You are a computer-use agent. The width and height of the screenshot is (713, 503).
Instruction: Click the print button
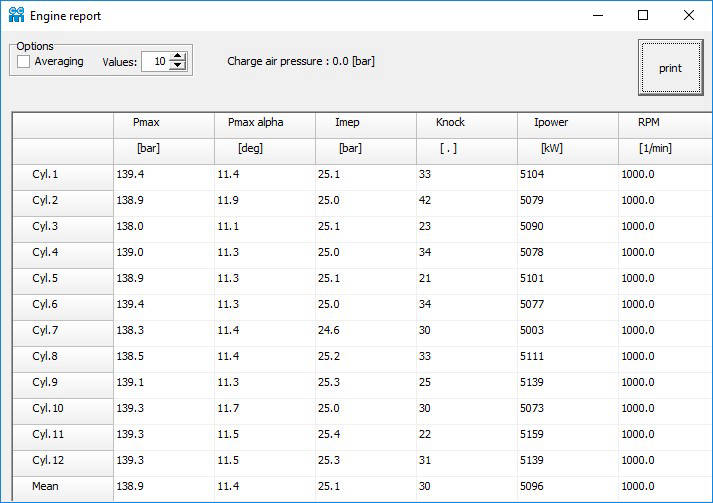(670, 68)
